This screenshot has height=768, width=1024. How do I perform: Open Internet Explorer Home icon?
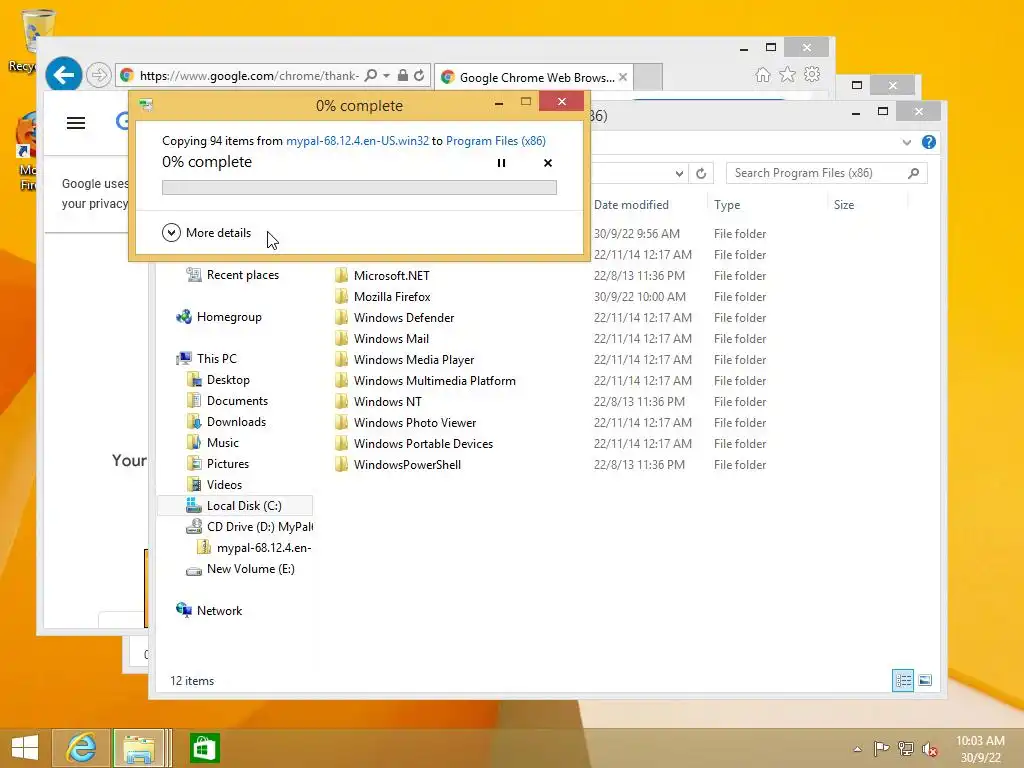point(763,75)
